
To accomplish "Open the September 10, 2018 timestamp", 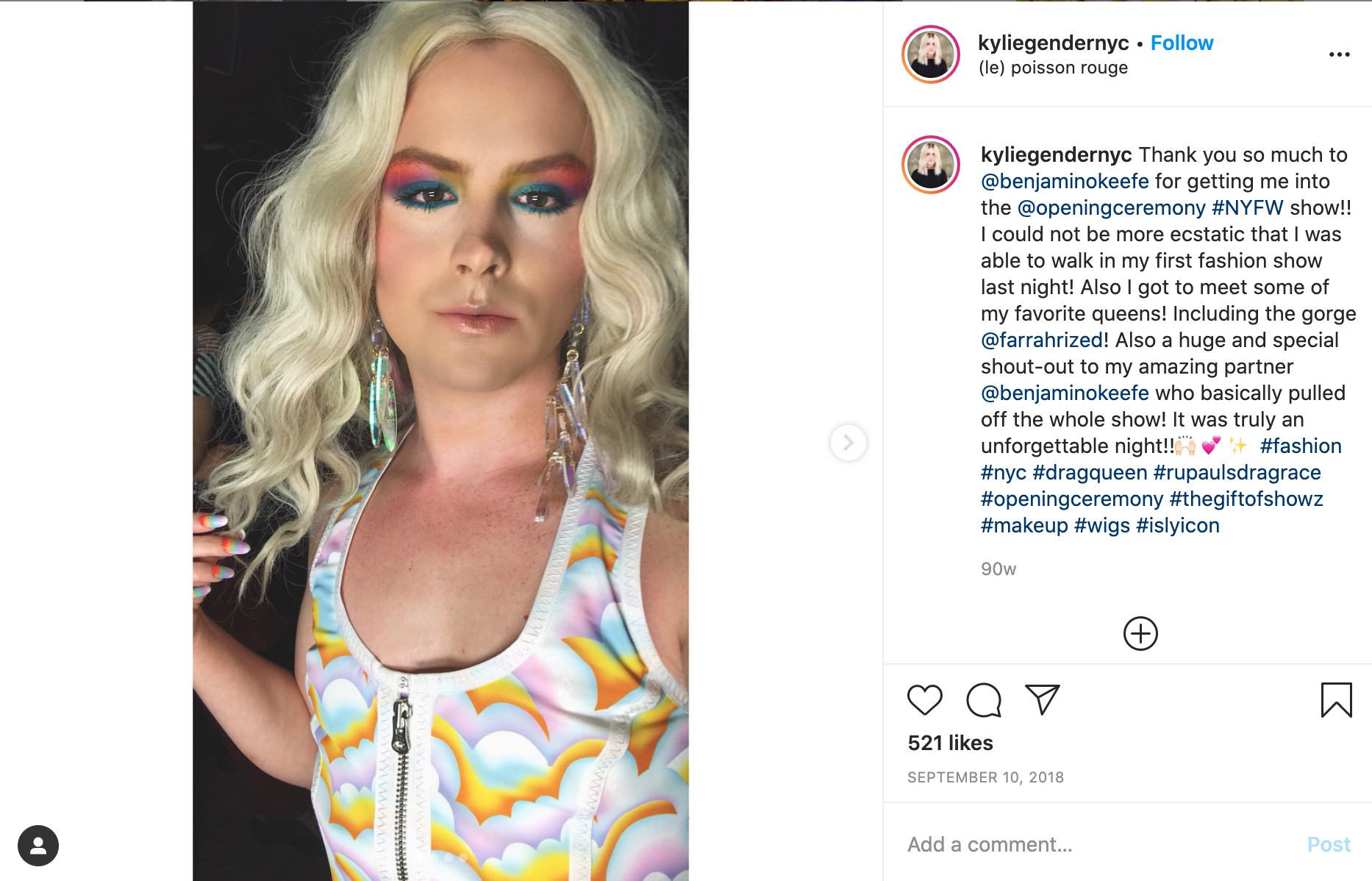I will [x=985, y=777].
